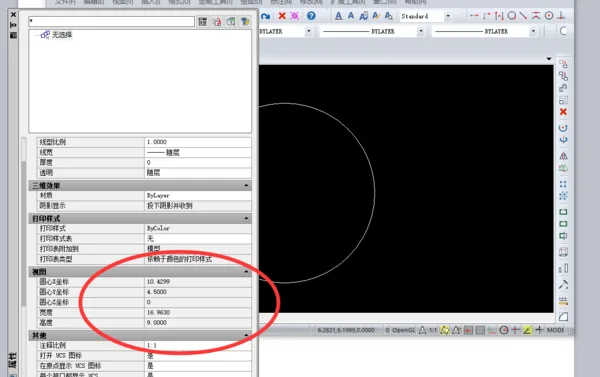Collapse the 三维效果 section
The height and width of the screenshot is (377, 600).
(246, 185)
